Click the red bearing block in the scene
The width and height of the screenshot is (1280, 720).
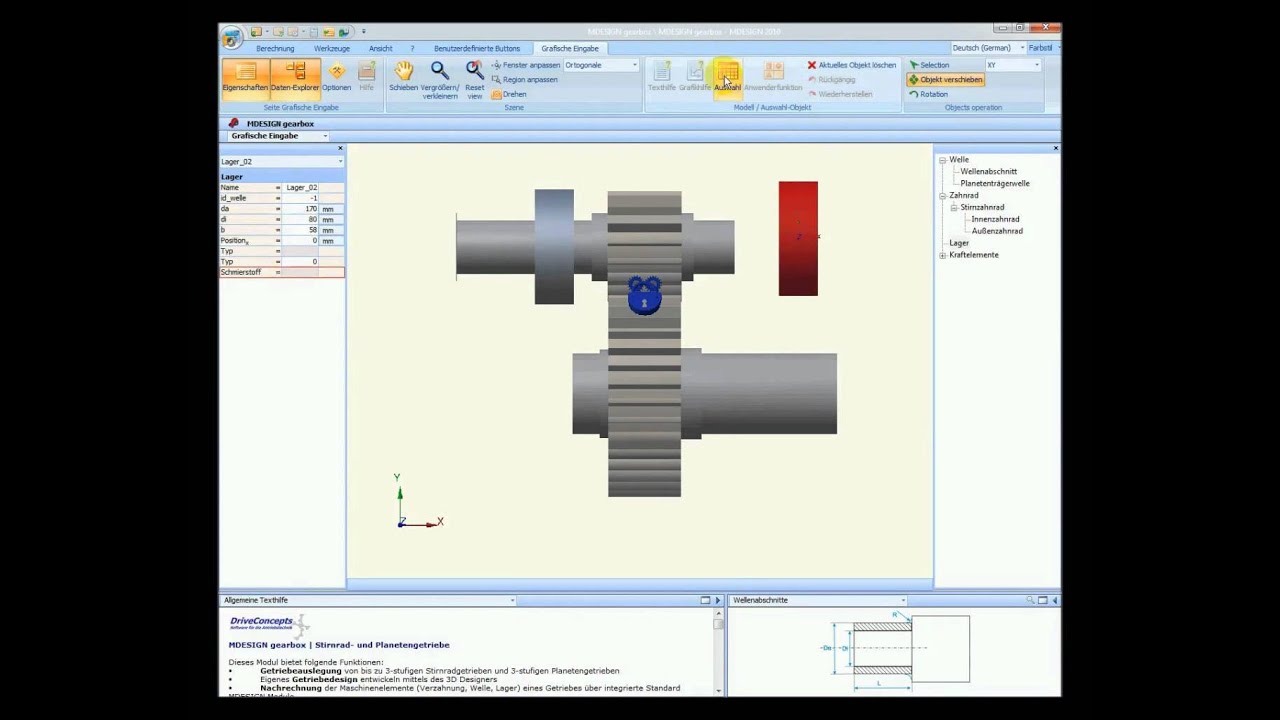798,238
